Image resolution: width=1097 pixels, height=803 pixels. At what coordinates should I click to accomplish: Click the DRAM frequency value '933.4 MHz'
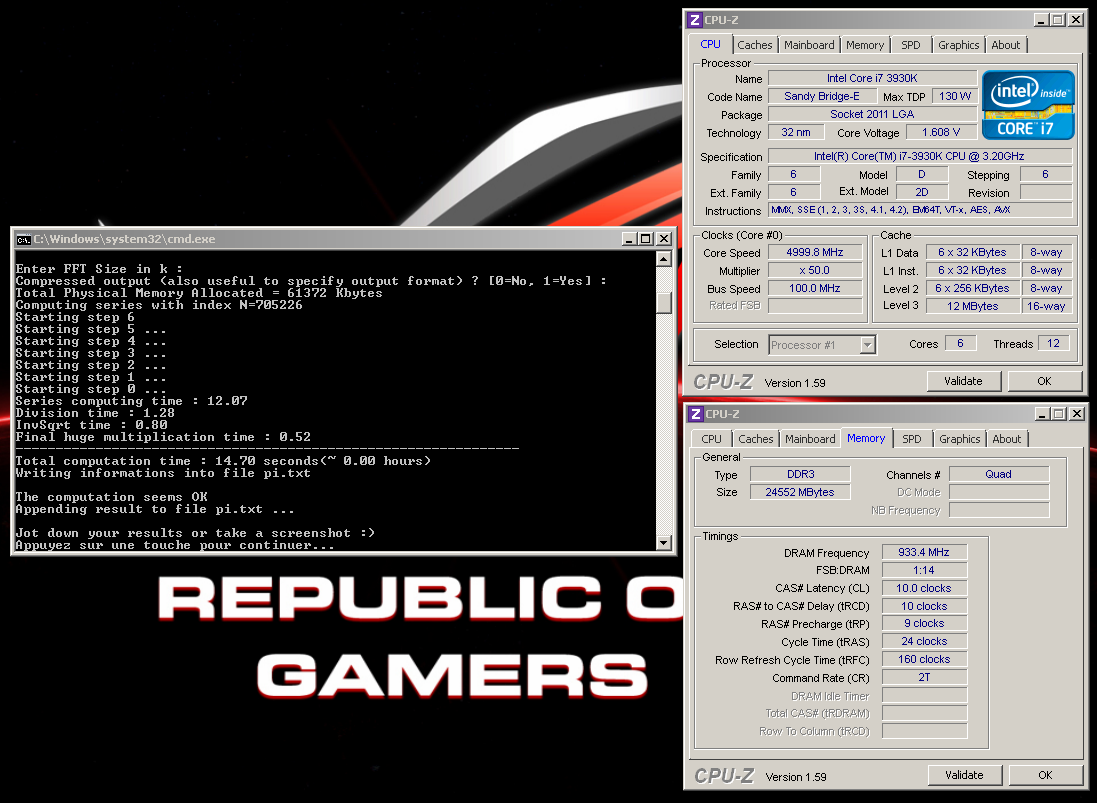click(924, 553)
